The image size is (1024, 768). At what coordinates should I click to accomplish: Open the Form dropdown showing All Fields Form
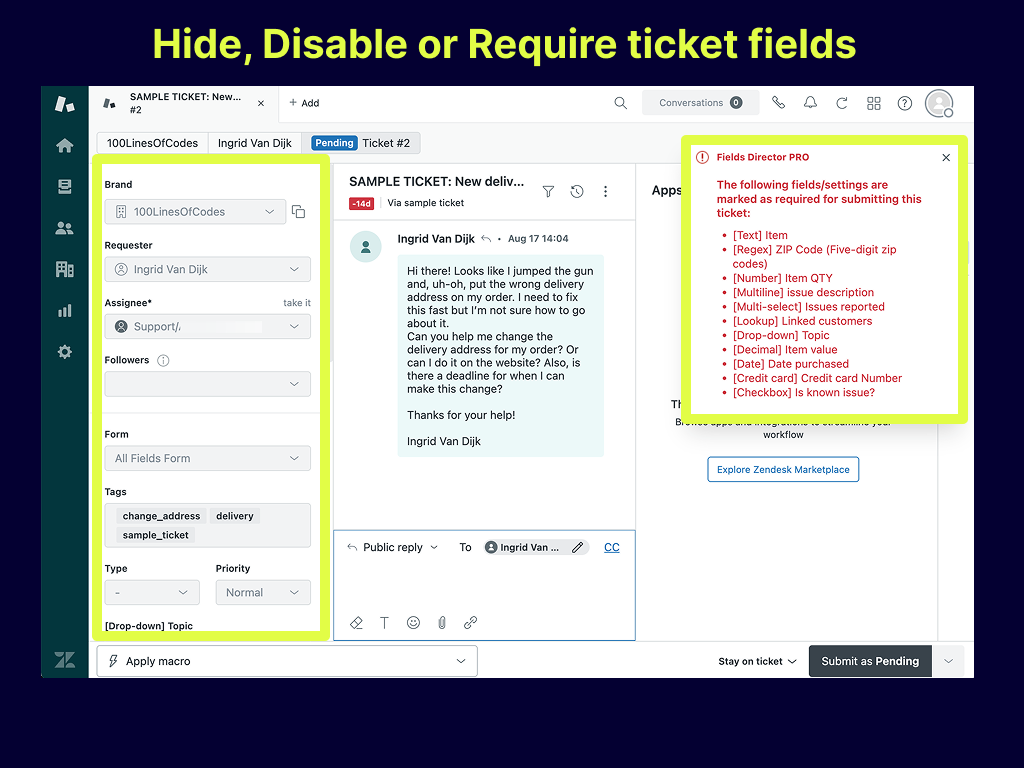pos(207,457)
